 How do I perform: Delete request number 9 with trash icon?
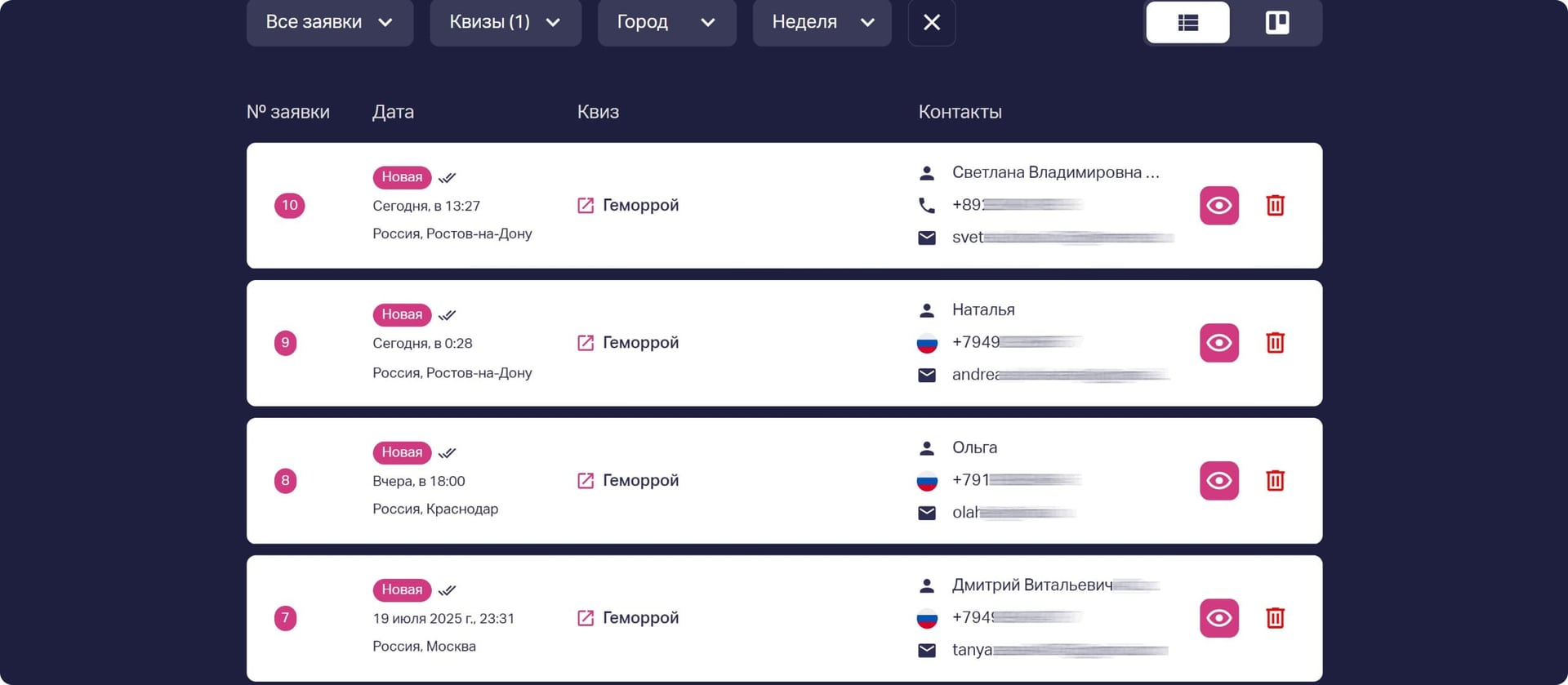1275,343
